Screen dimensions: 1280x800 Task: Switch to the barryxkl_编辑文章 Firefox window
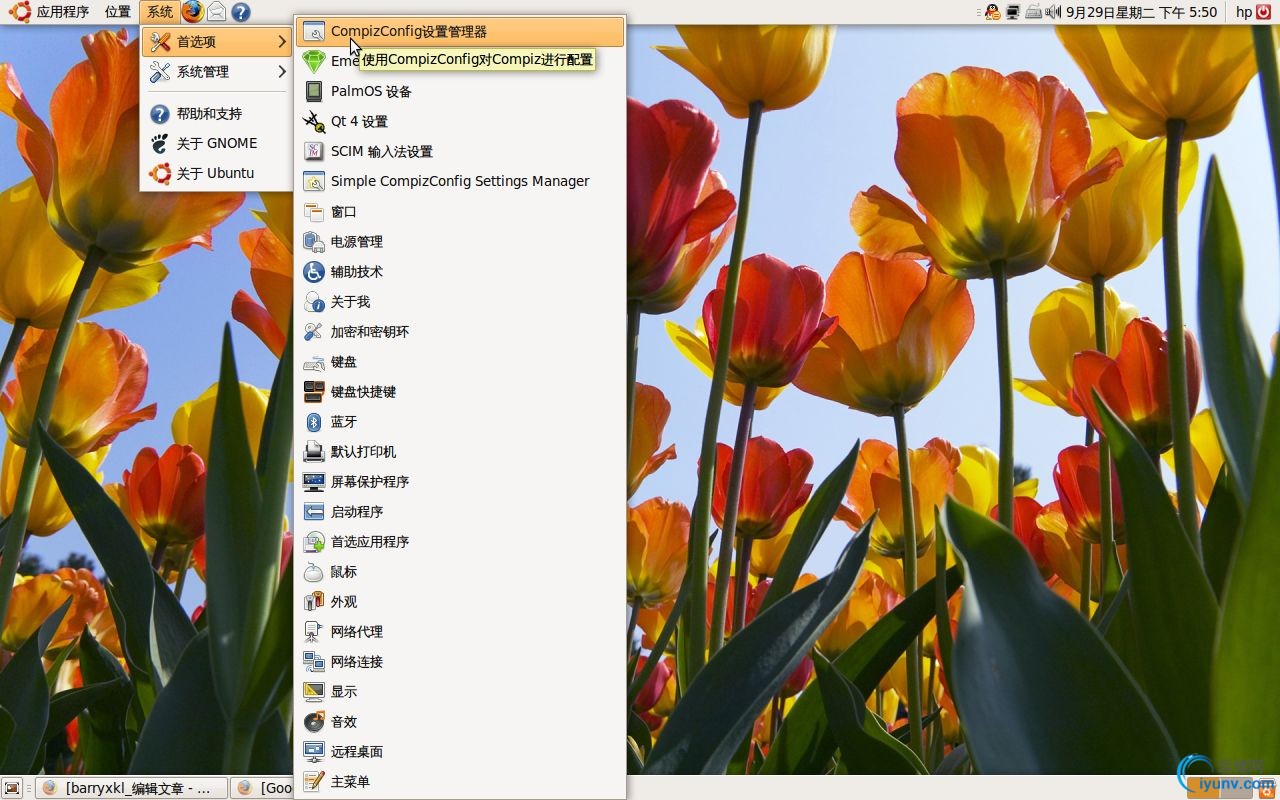(x=130, y=788)
